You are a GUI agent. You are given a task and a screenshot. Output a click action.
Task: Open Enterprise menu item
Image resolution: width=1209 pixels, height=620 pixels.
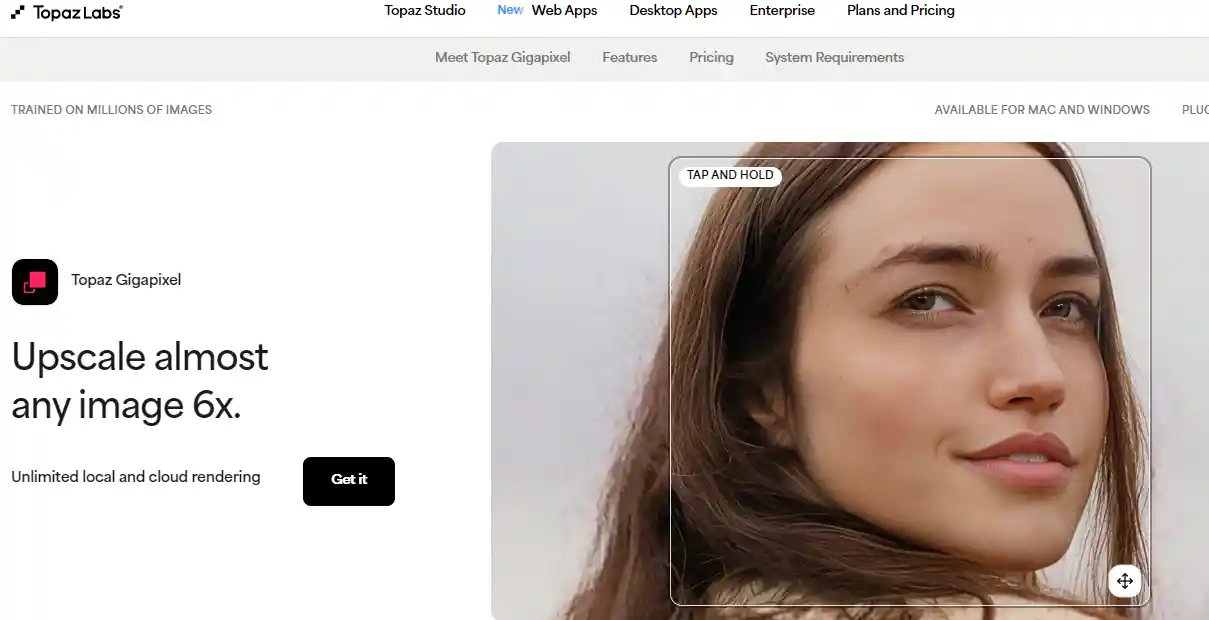click(x=782, y=10)
